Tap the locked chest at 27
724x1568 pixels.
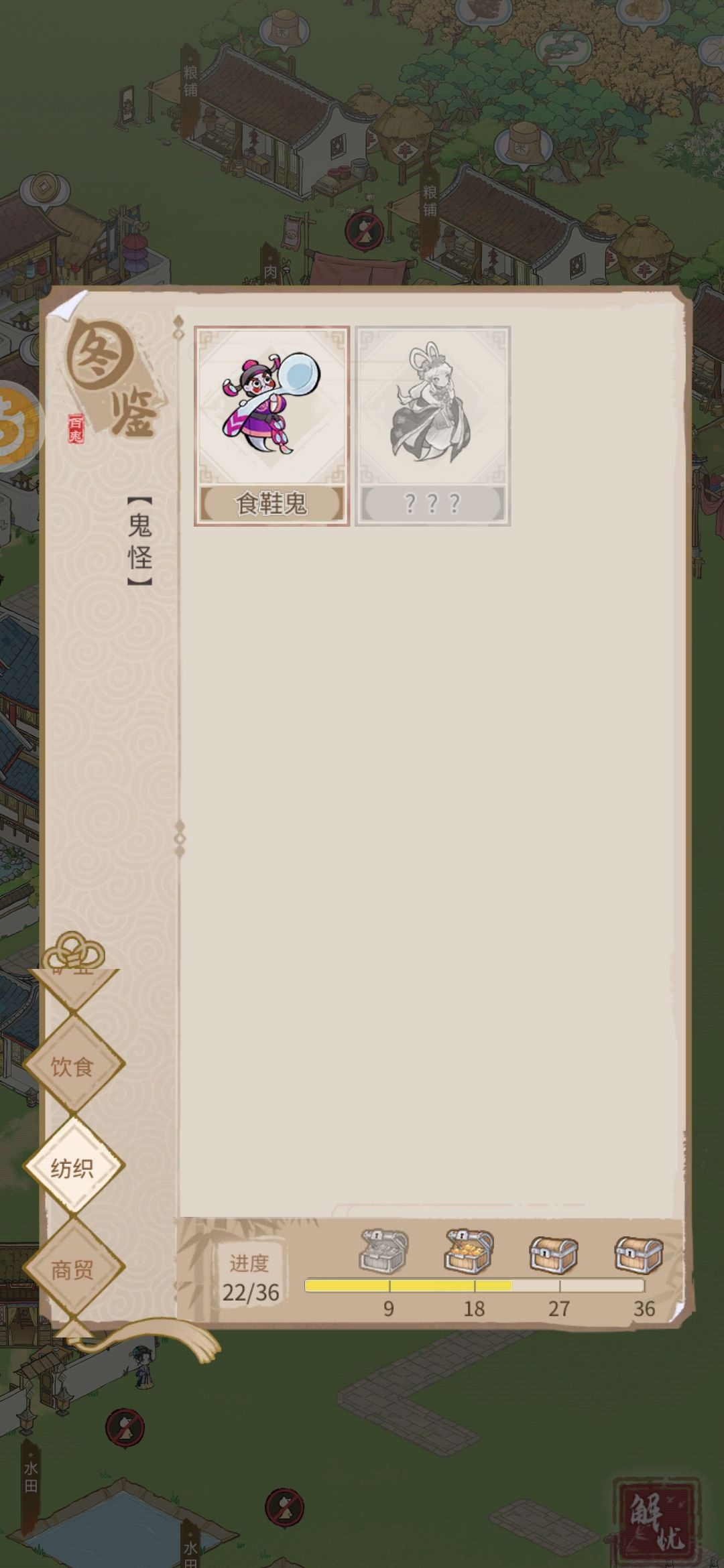pyautogui.click(x=554, y=1253)
